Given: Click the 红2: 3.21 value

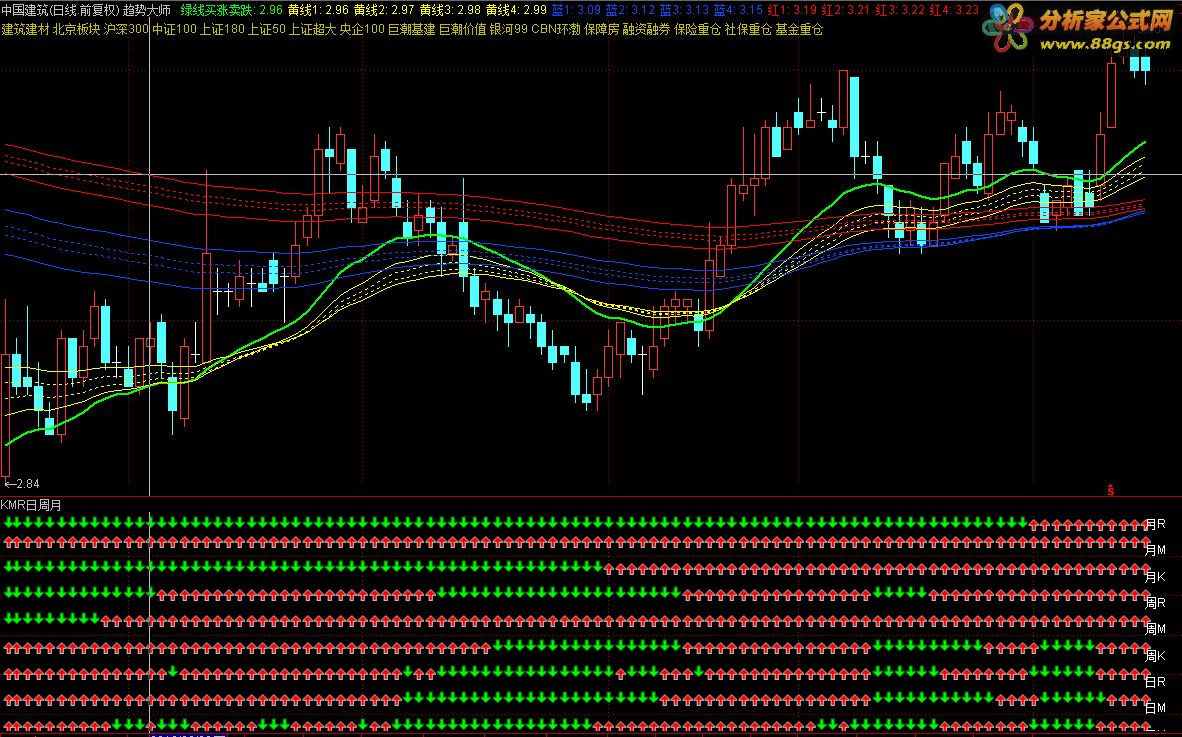Looking at the screenshot, I should click(x=846, y=11).
